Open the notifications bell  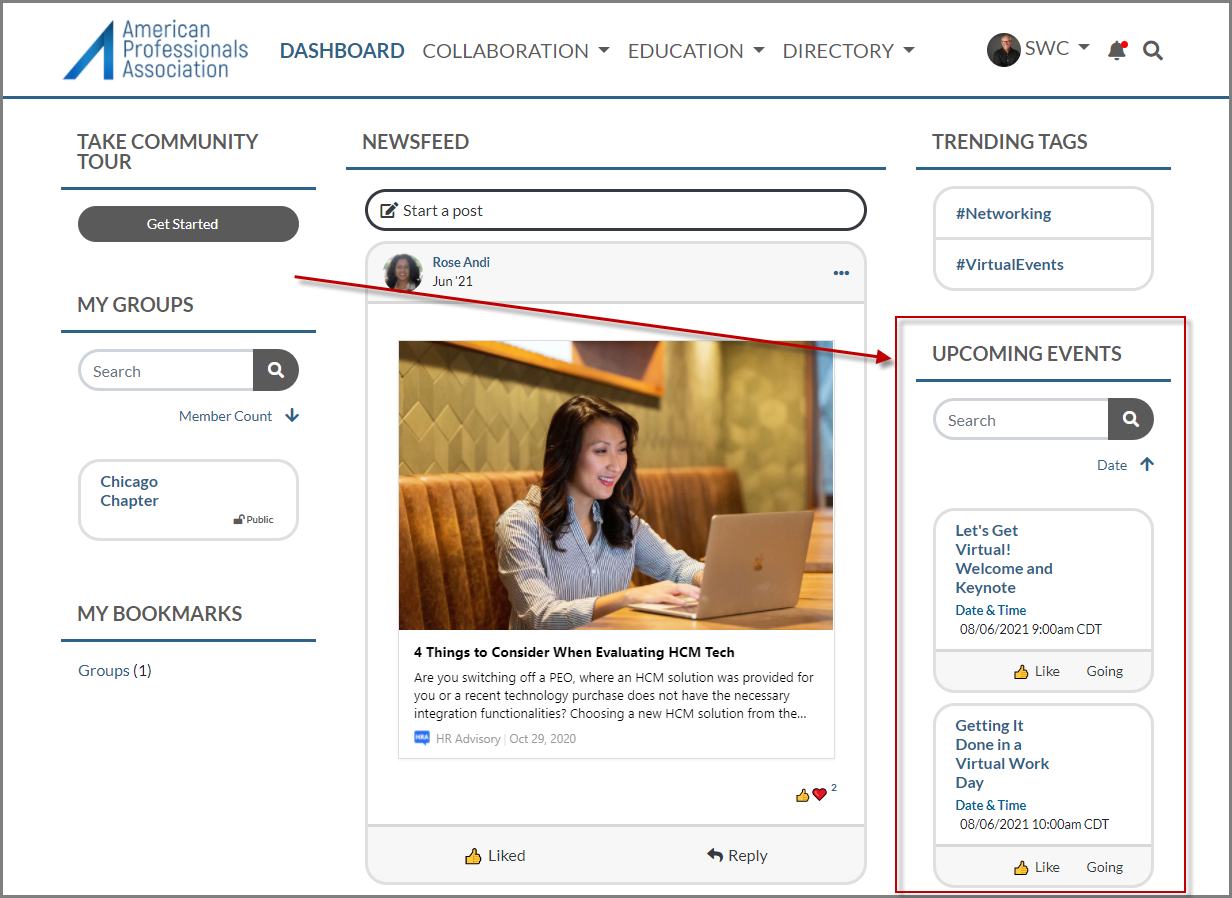pos(1117,50)
